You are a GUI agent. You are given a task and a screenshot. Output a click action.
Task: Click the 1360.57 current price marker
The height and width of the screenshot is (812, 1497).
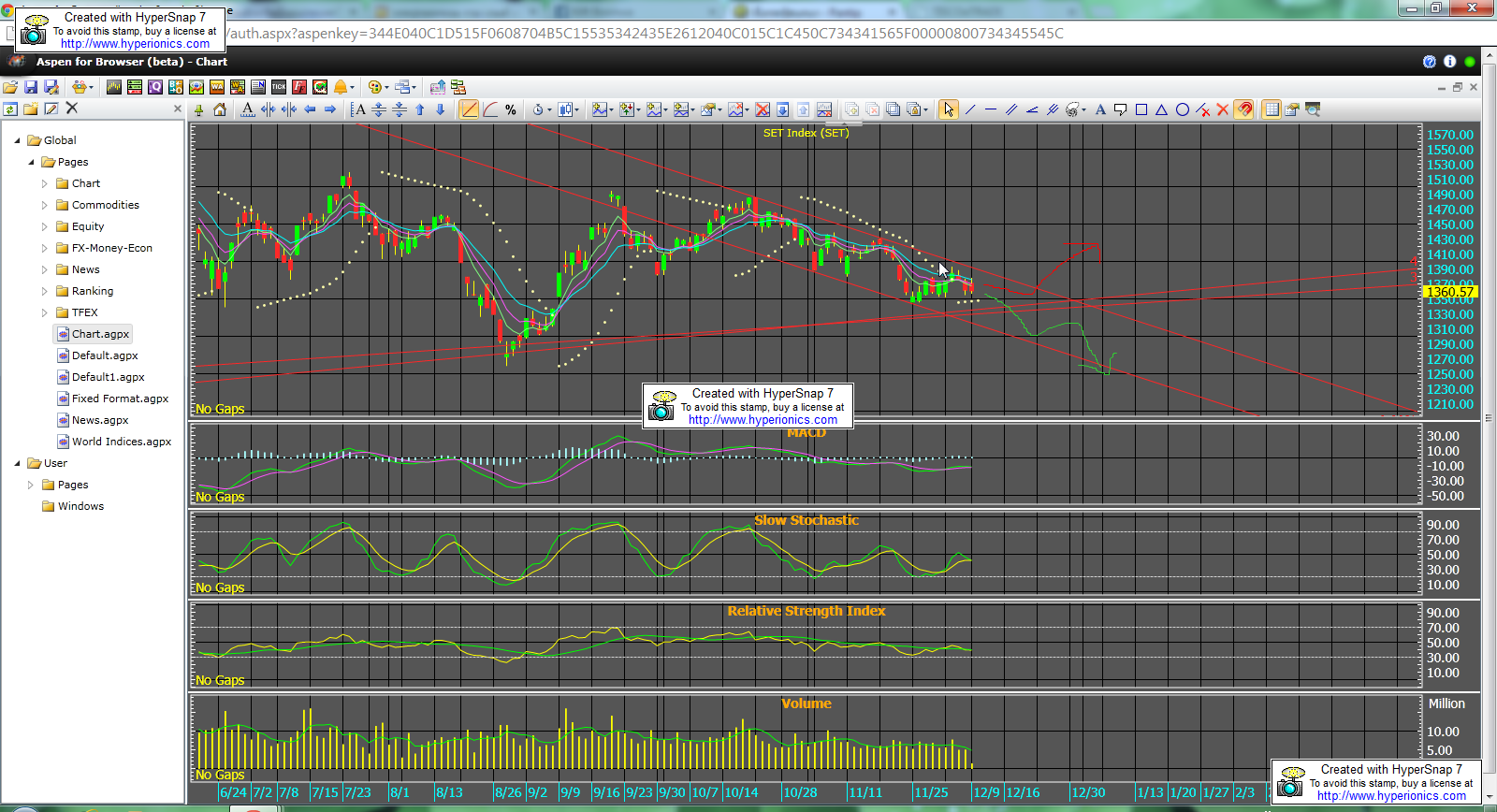point(1448,292)
